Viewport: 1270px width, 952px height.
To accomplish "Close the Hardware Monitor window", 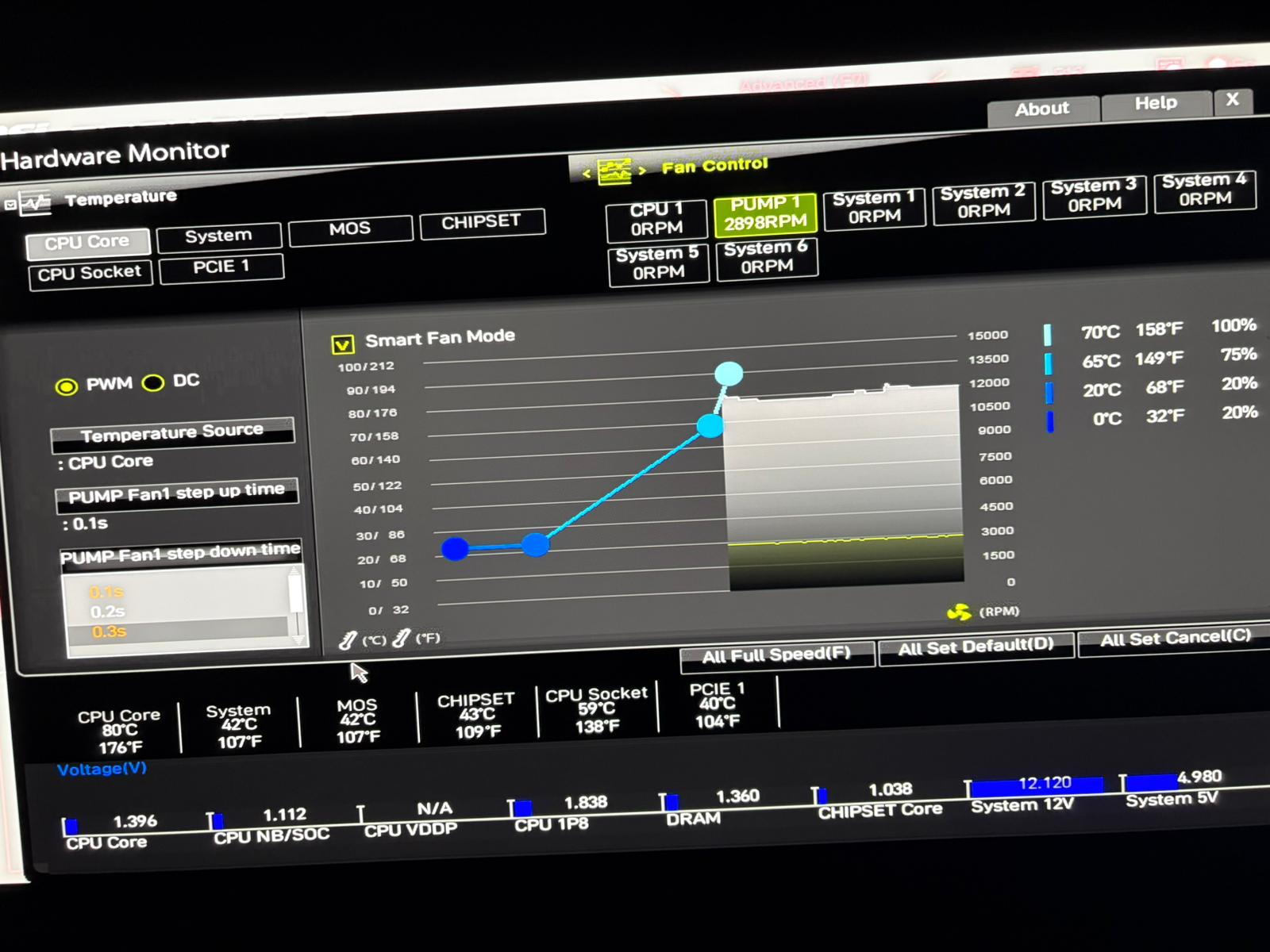I will tap(1233, 100).
